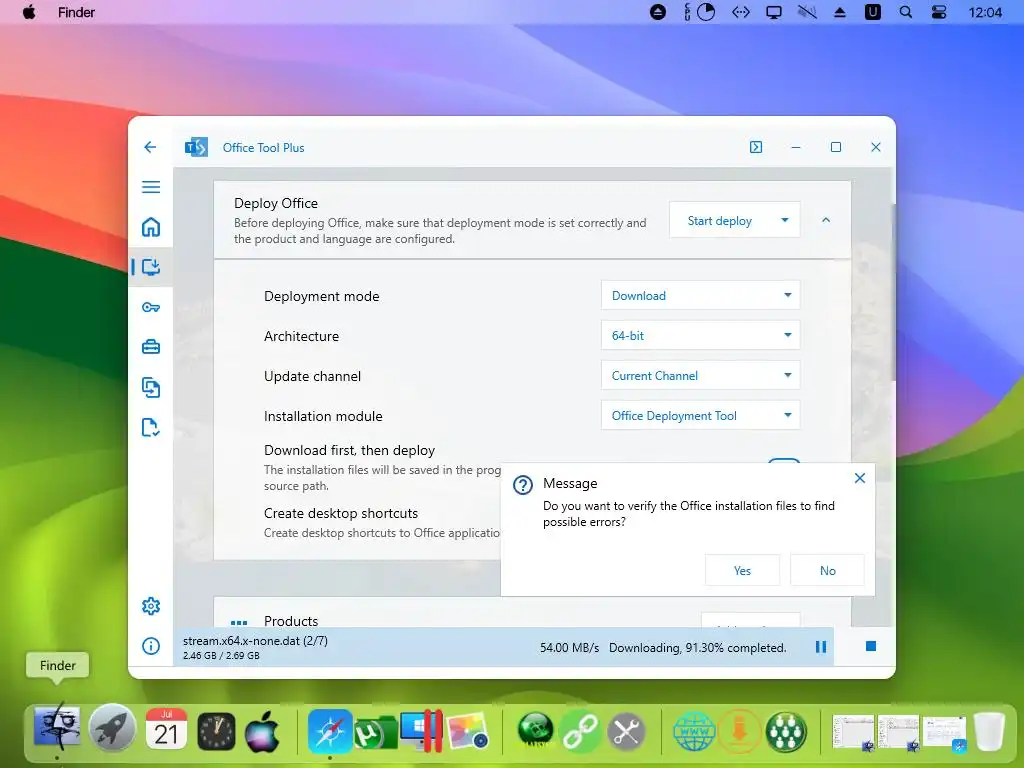Open the Convert documents icon in sidebar
The width and height of the screenshot is (1024, 768).
pyautogui.click(x=151, y=387)
